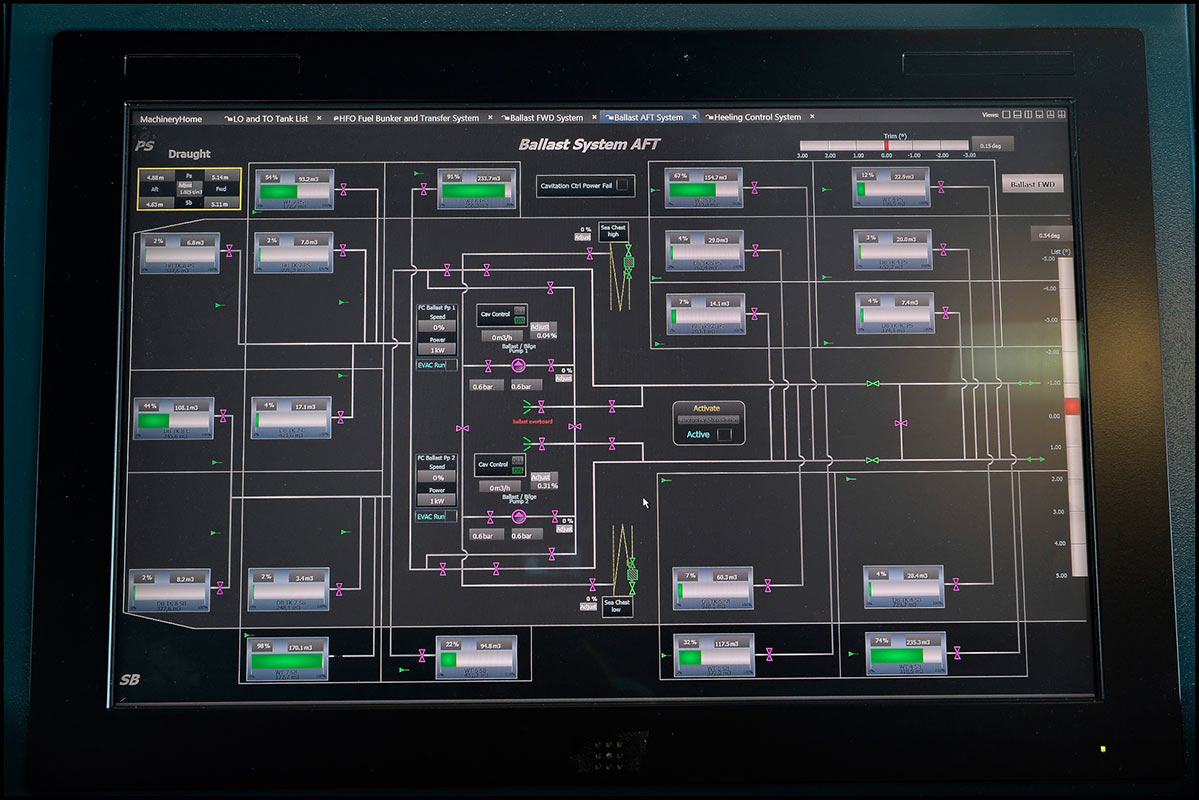Image resolution: width=1199 pixels, height=800 pixels.
Task: Toggle EVAC Run box for Ballast Pp 1
Action: [x=452, y=365]
